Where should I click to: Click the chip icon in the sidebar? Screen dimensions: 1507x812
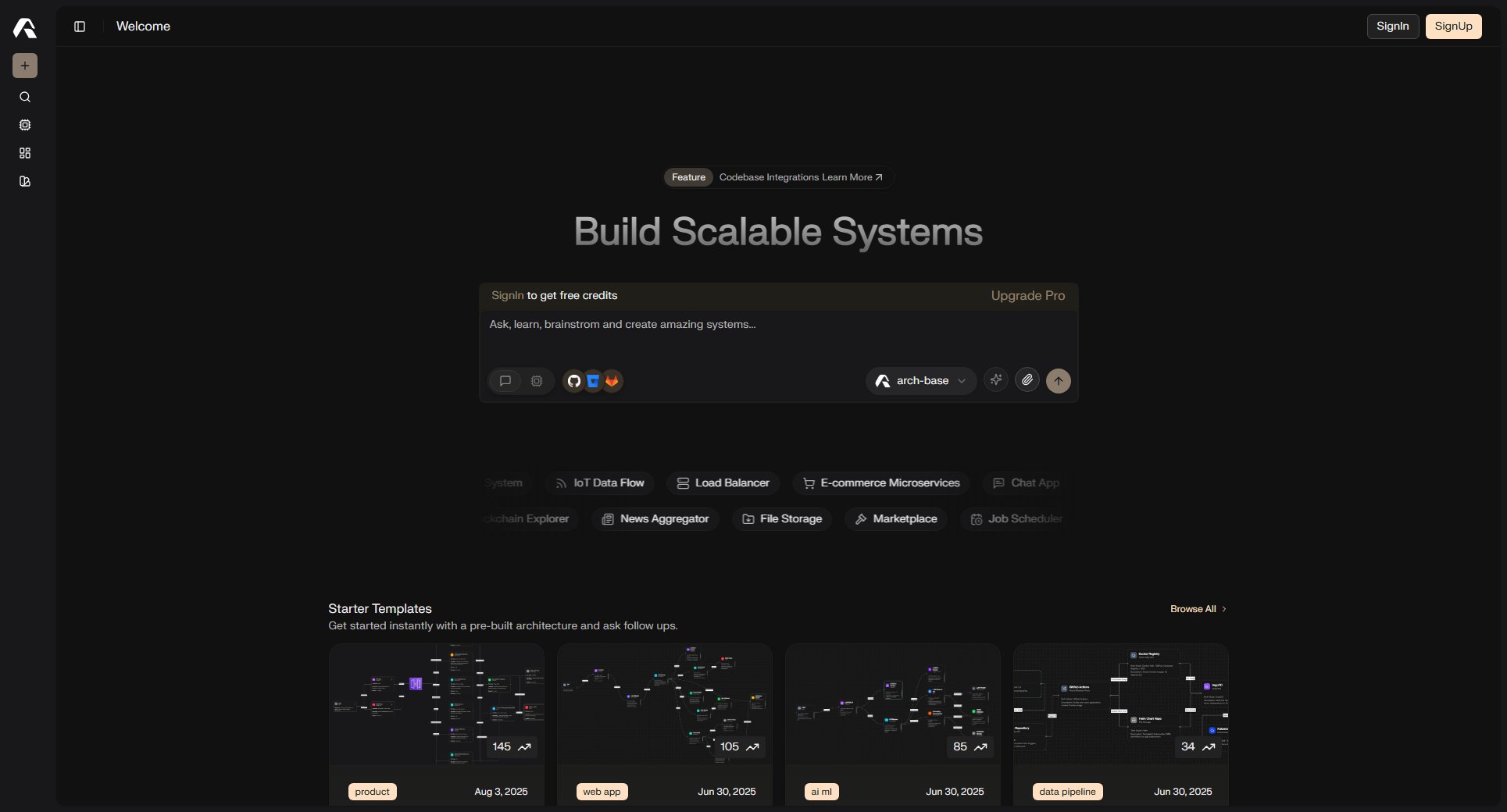tap(25, 125)
